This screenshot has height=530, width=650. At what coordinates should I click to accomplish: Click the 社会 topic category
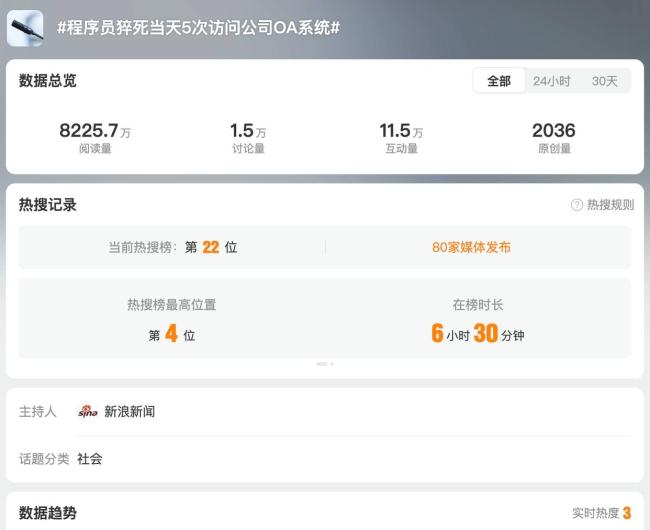tap(90, 459)
